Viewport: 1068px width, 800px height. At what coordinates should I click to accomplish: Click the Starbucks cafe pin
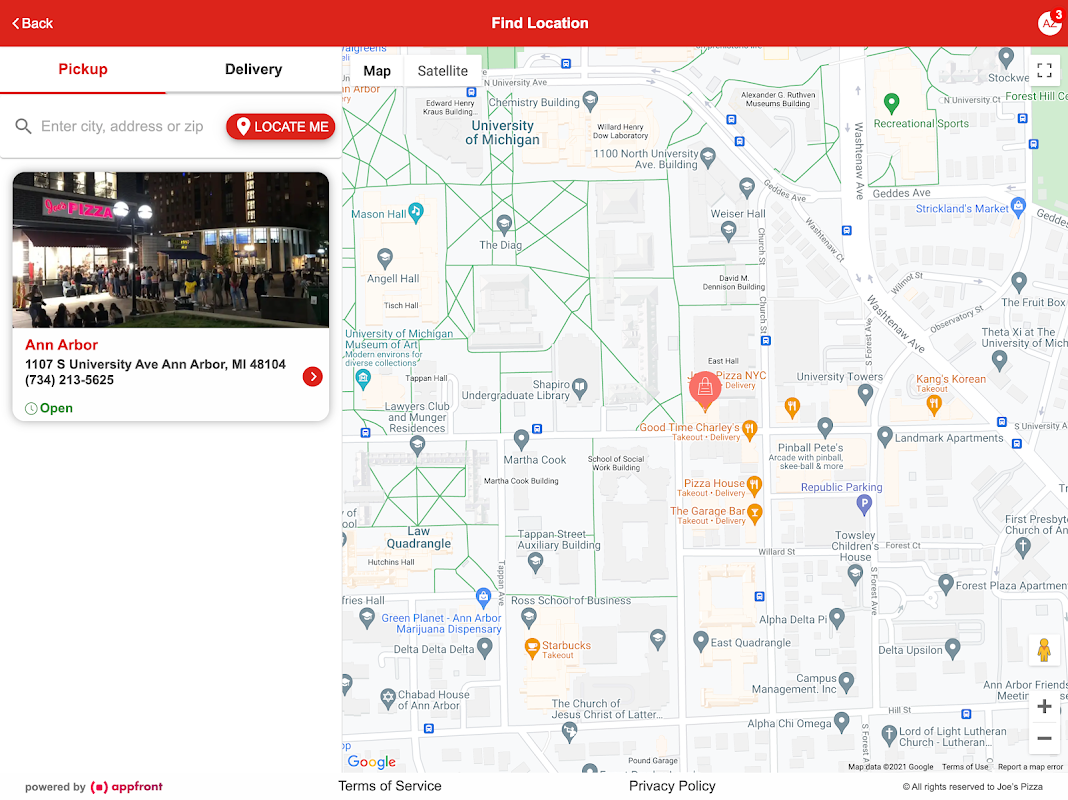532,647
